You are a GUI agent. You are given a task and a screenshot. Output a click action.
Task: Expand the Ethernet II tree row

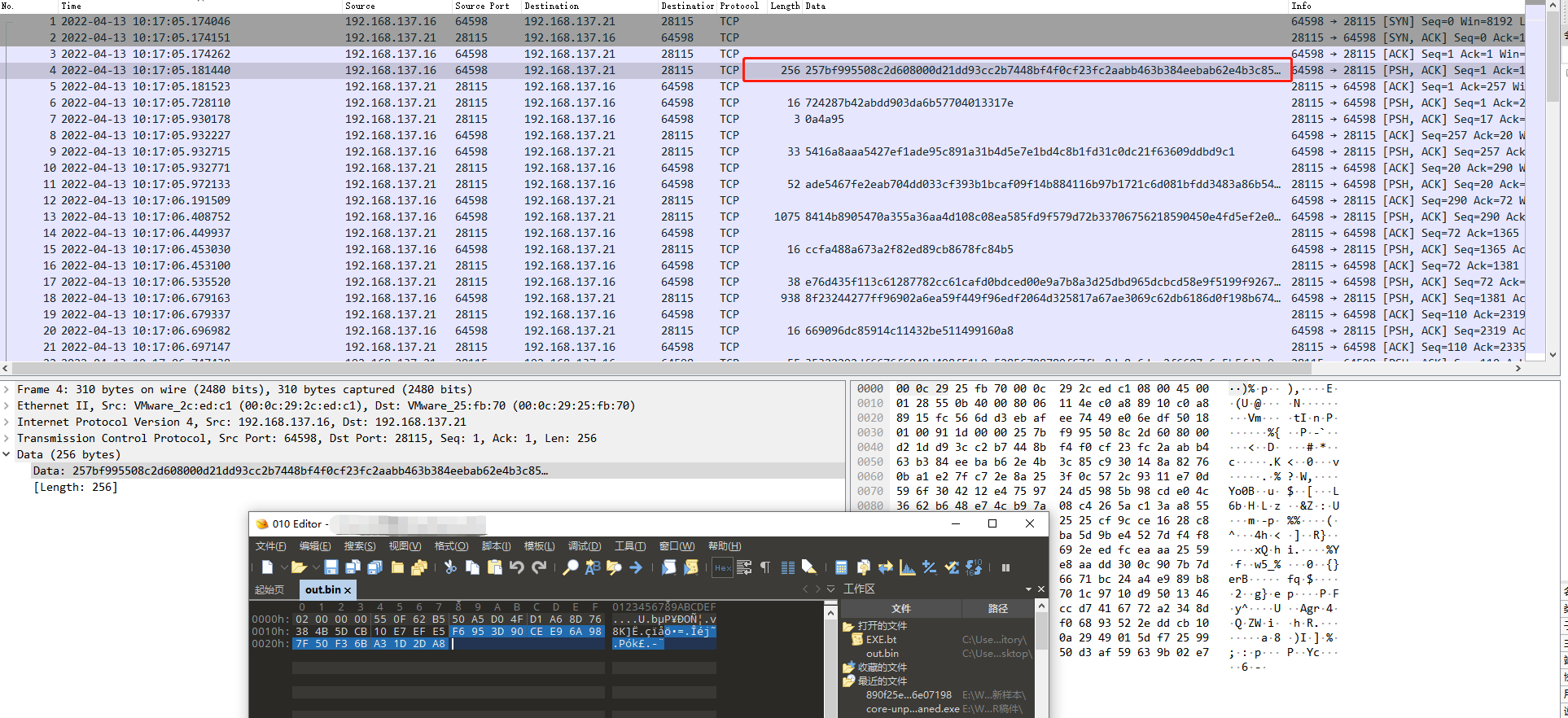pyautogui.click(x=7, y=406)
